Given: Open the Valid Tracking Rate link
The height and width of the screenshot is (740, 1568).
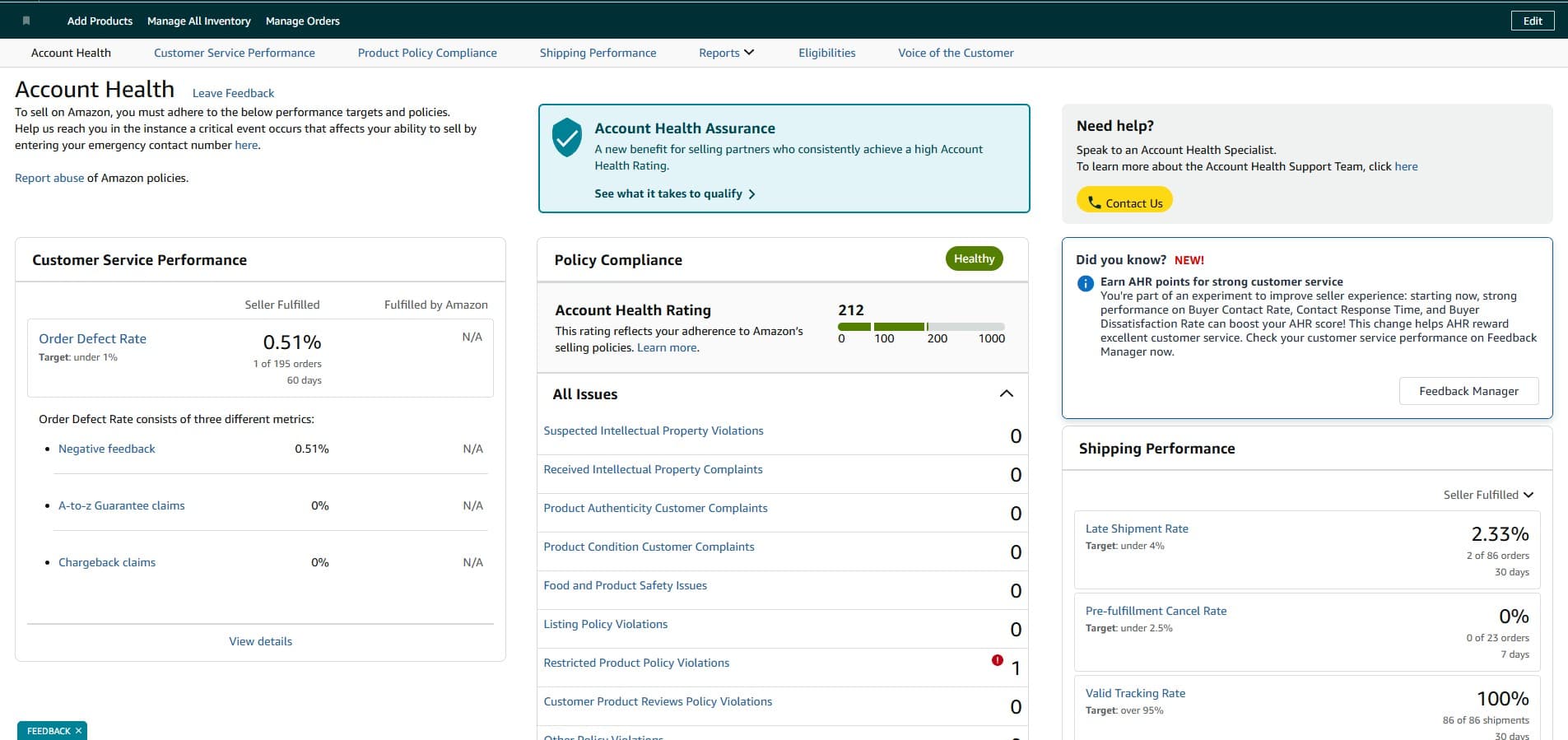Looking at the screenshot, I should tap(1135, 693).
